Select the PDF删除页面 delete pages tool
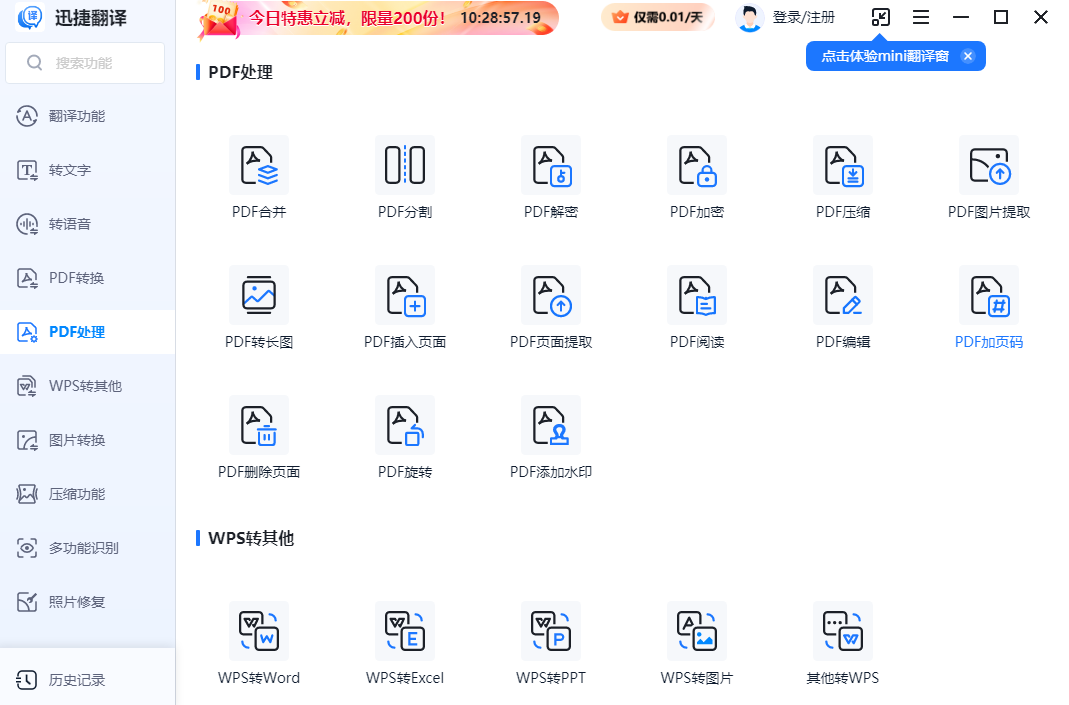Viewport: 1069px width, 705px height. tap(259, 426)
